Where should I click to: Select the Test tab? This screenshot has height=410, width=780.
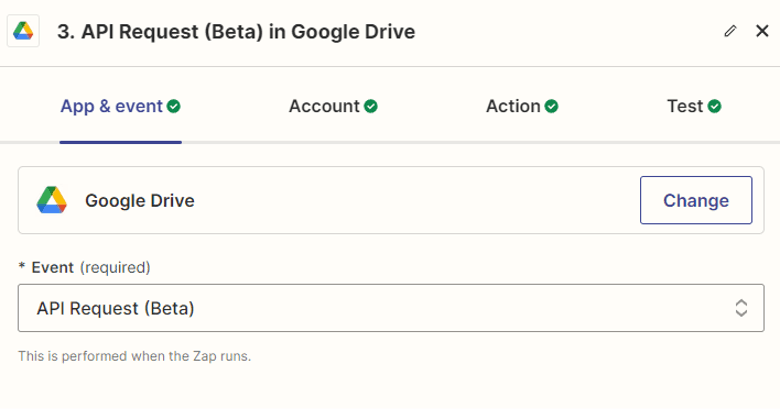point(685,106)
